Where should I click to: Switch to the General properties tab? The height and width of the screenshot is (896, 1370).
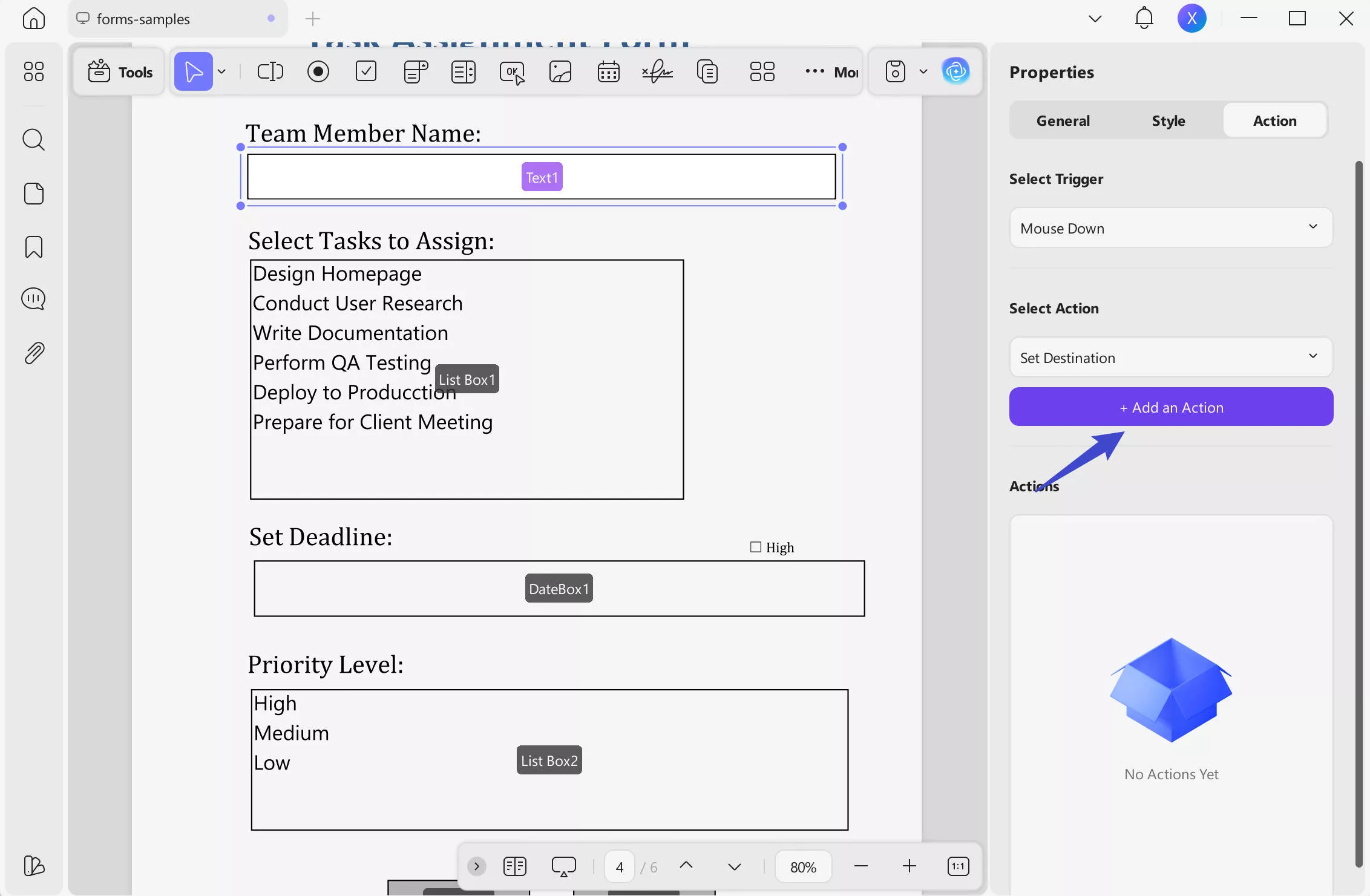[1063, 120]
